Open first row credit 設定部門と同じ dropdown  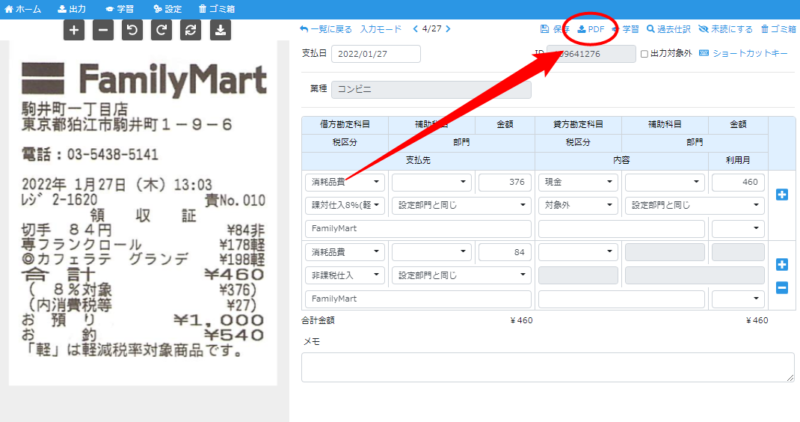[695, 205]
